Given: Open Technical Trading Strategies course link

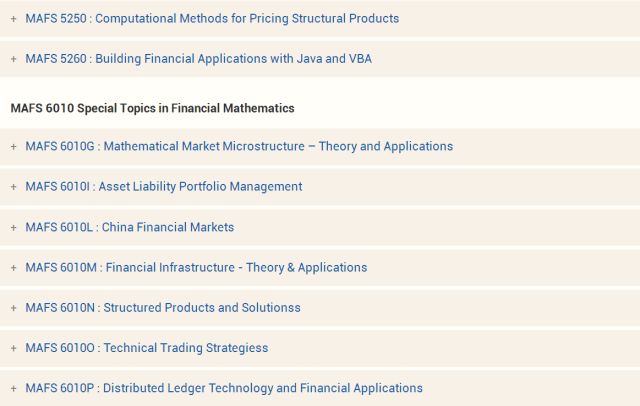Looking at the screenshot, I should tap(147, 348).
